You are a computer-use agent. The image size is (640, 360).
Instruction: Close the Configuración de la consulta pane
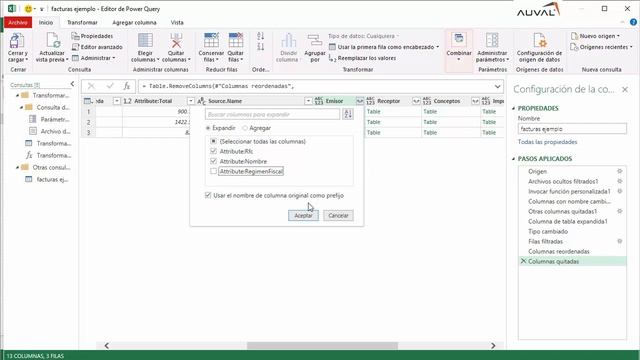(x=625, y=89)
